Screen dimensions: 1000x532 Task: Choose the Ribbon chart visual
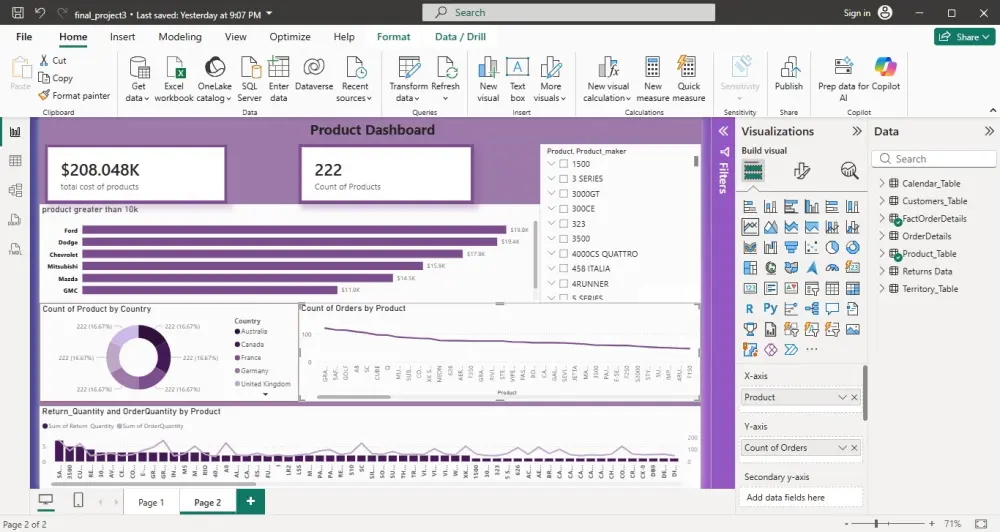[x=750, y=248]
